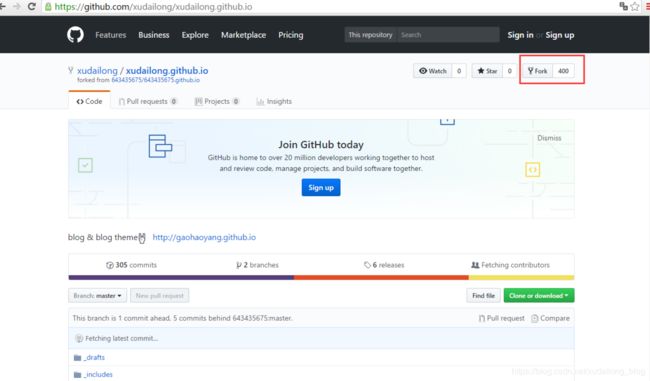Reload page with browser refresh icon

[x=32, y=7]
